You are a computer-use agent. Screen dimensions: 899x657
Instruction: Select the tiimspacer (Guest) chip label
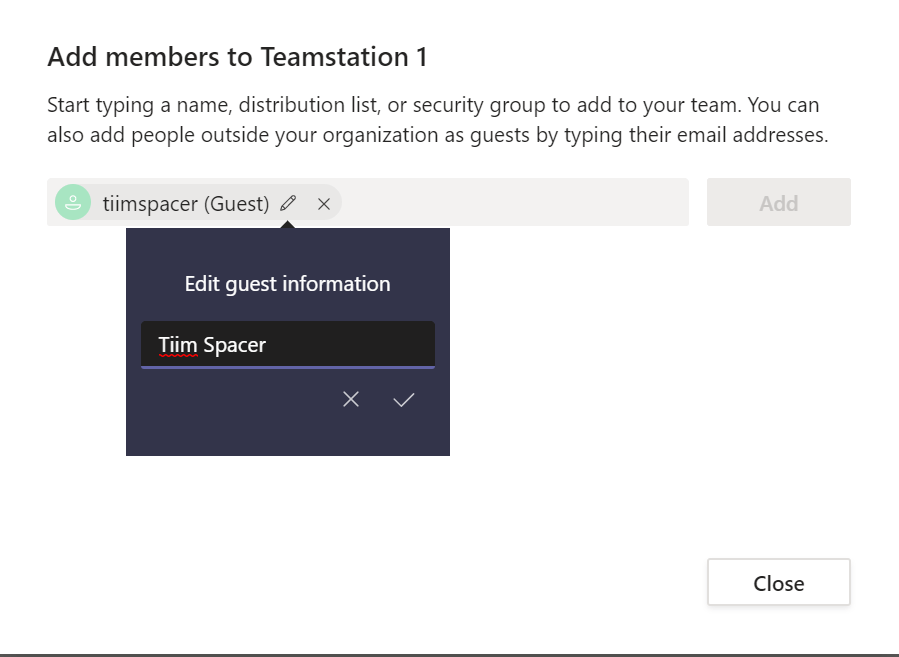[150, 204]
